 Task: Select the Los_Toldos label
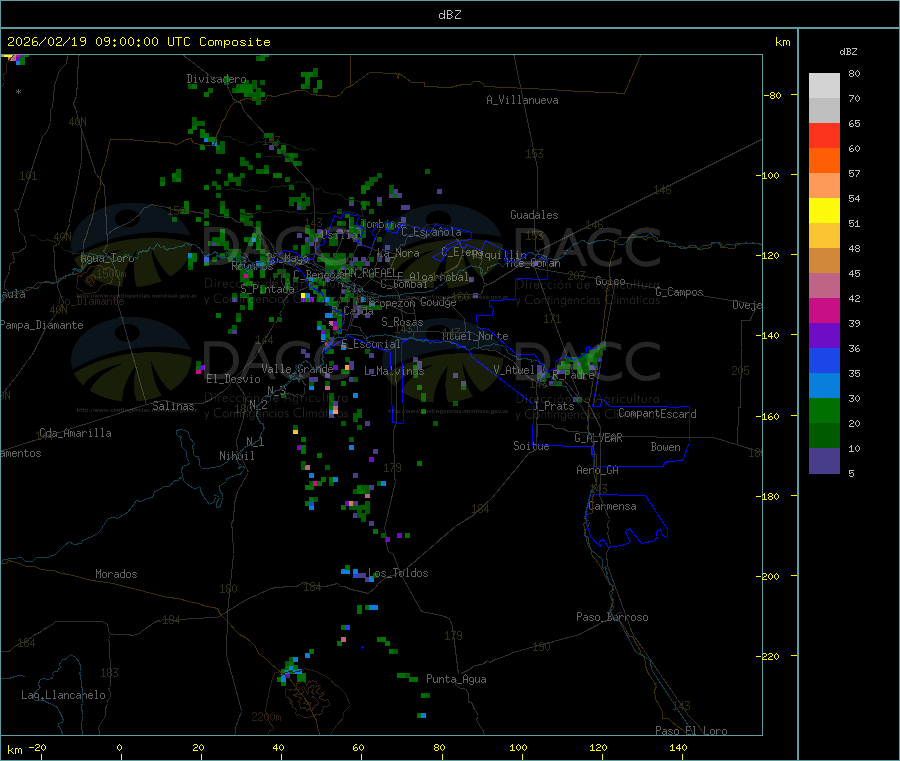[398, 573]
